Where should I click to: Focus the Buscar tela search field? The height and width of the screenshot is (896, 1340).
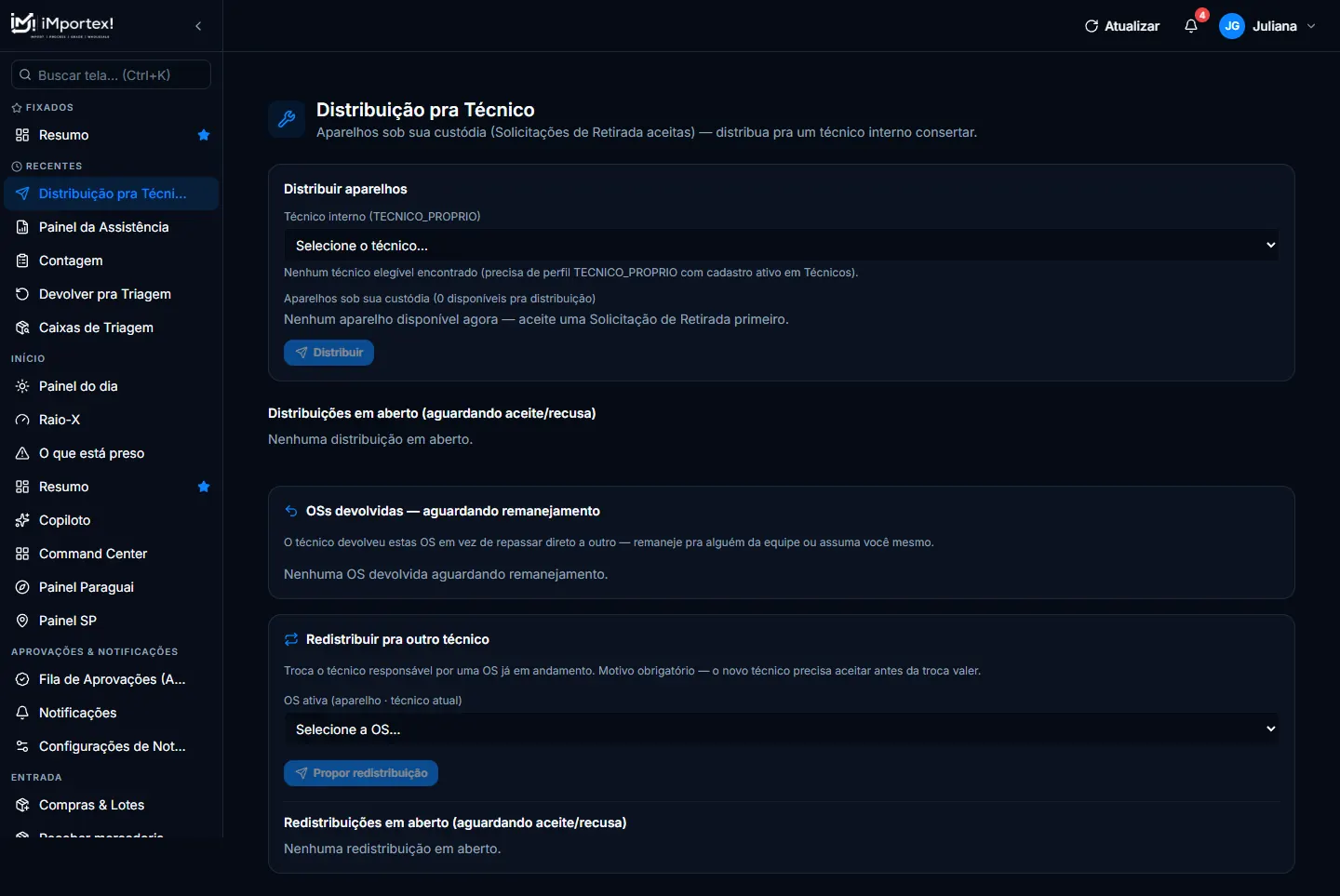pyautogui.click(x=111, y=74)
